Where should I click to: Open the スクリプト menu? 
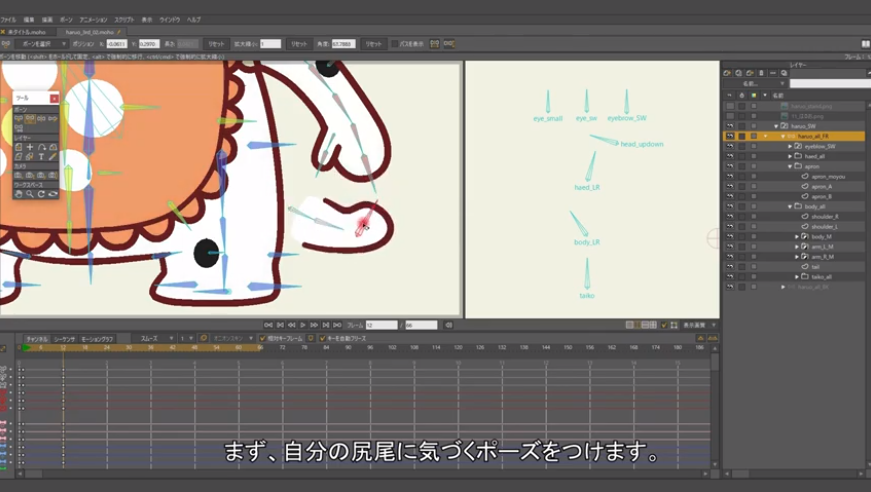(124, 19)
